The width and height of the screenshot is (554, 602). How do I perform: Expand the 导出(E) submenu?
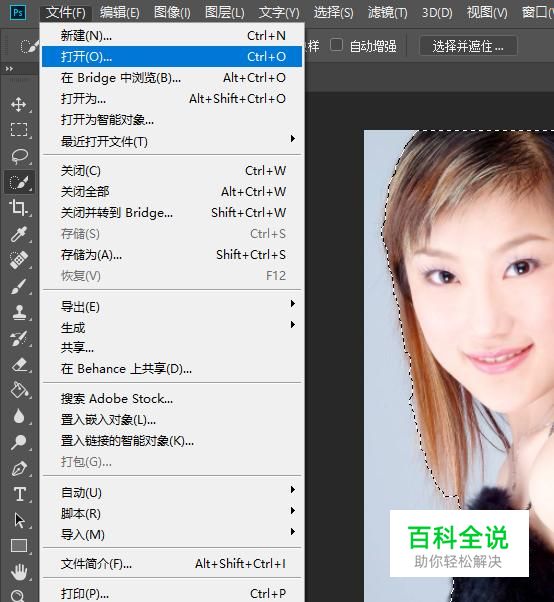[x=172, y=307]
